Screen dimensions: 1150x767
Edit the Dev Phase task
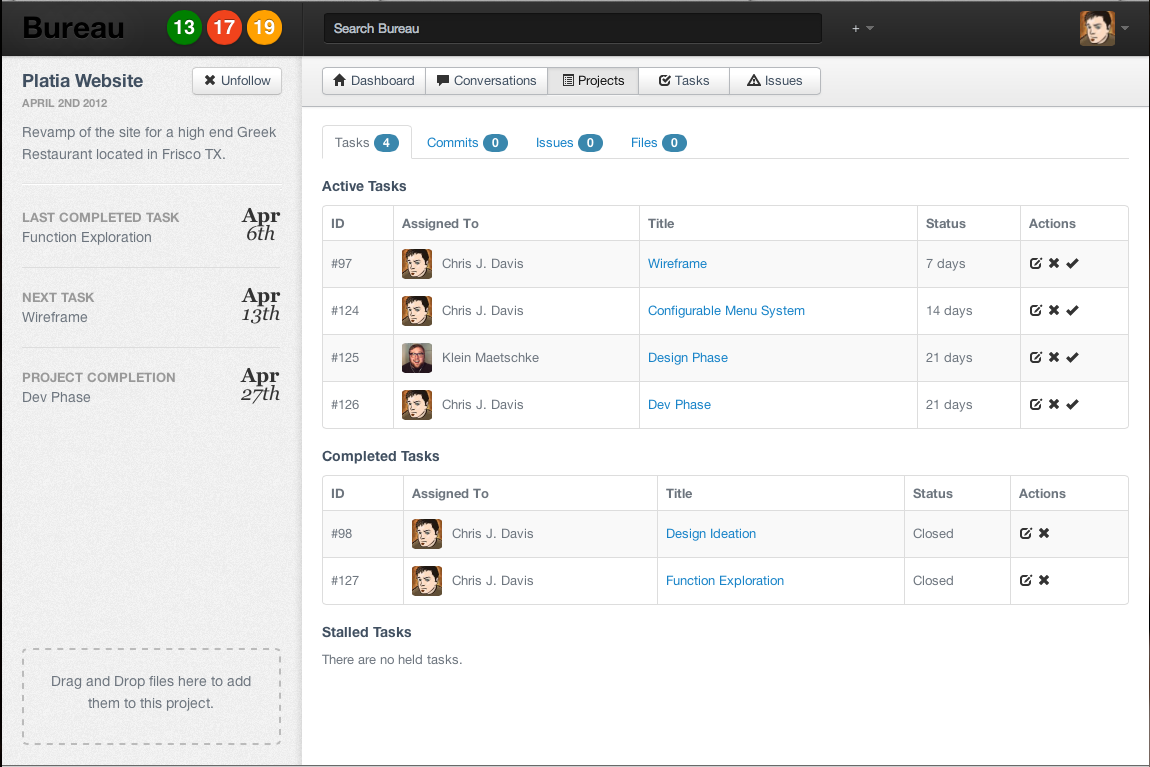[1036, 404]
